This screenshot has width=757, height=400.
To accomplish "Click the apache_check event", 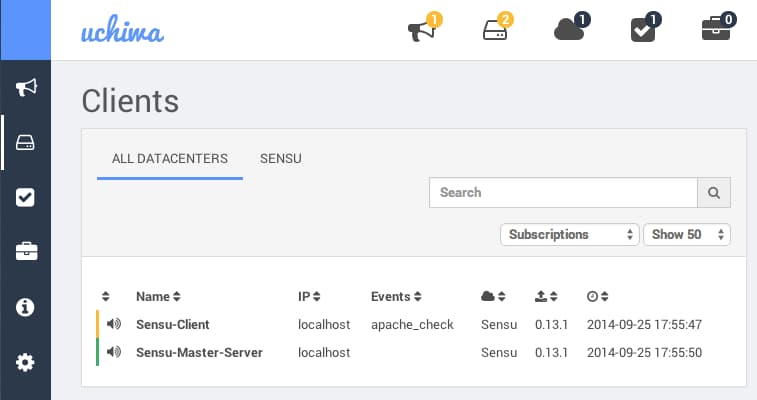I will click(x=412, y=325).
